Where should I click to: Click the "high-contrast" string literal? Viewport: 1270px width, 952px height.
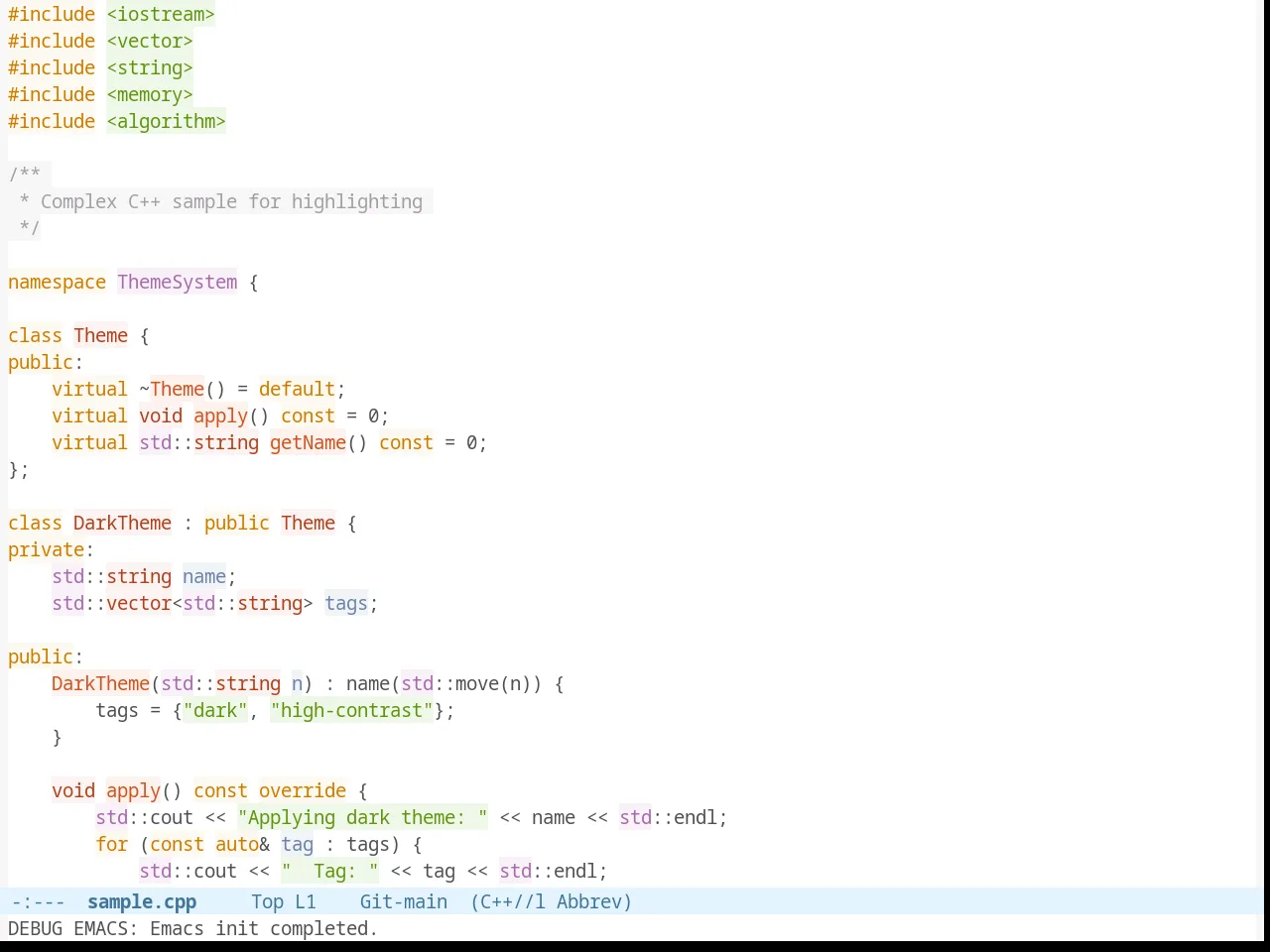(351, 710)
